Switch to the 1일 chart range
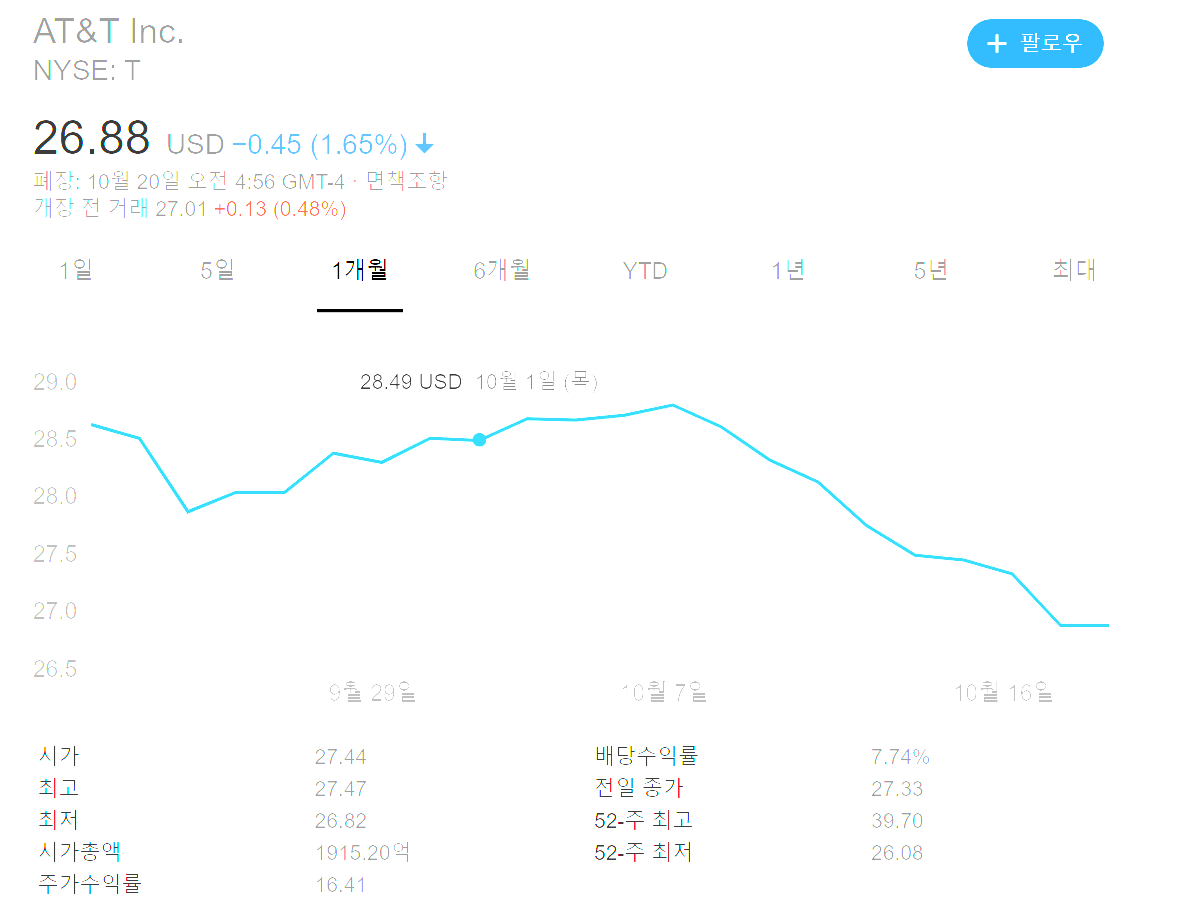Image resolution: width=1196 pixels, height=916 pixels. pos(76,270)
